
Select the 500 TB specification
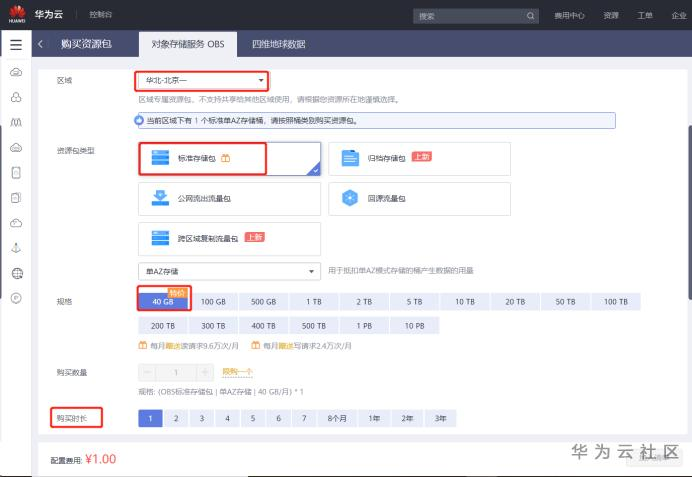(314, 326)
